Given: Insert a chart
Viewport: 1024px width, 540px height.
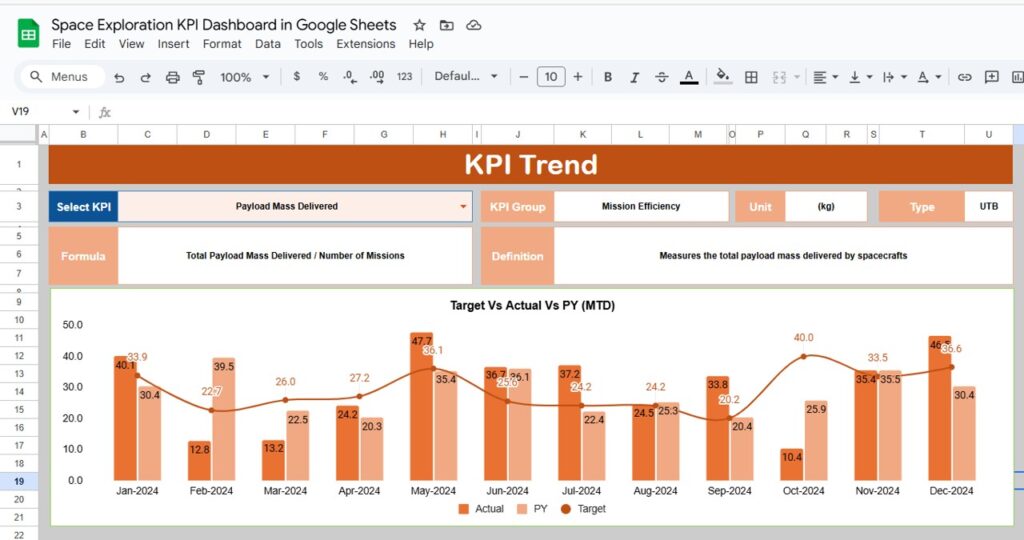Looking at the screenshot, I should pos(1017,77).
